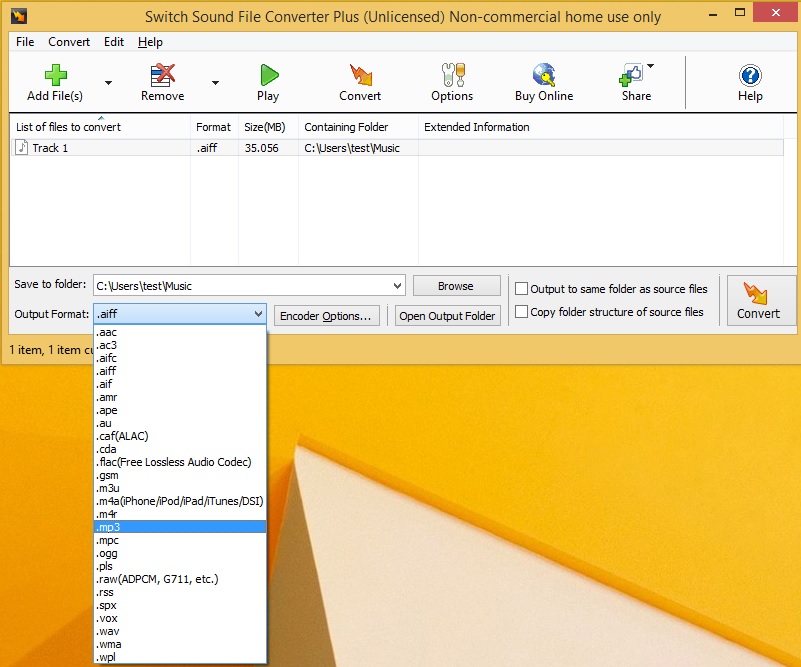Screen dimensions: 801x667
Task: Enable Output to same folder as source files
Action: [522, 289]
